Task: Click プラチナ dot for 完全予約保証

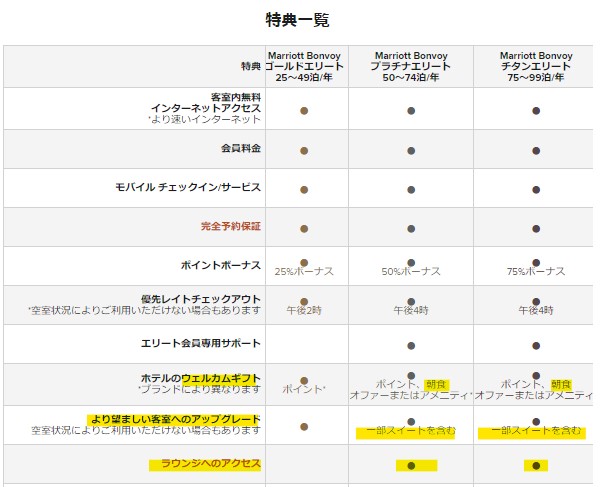Action: pyautogui.click(x=411, y=229)
